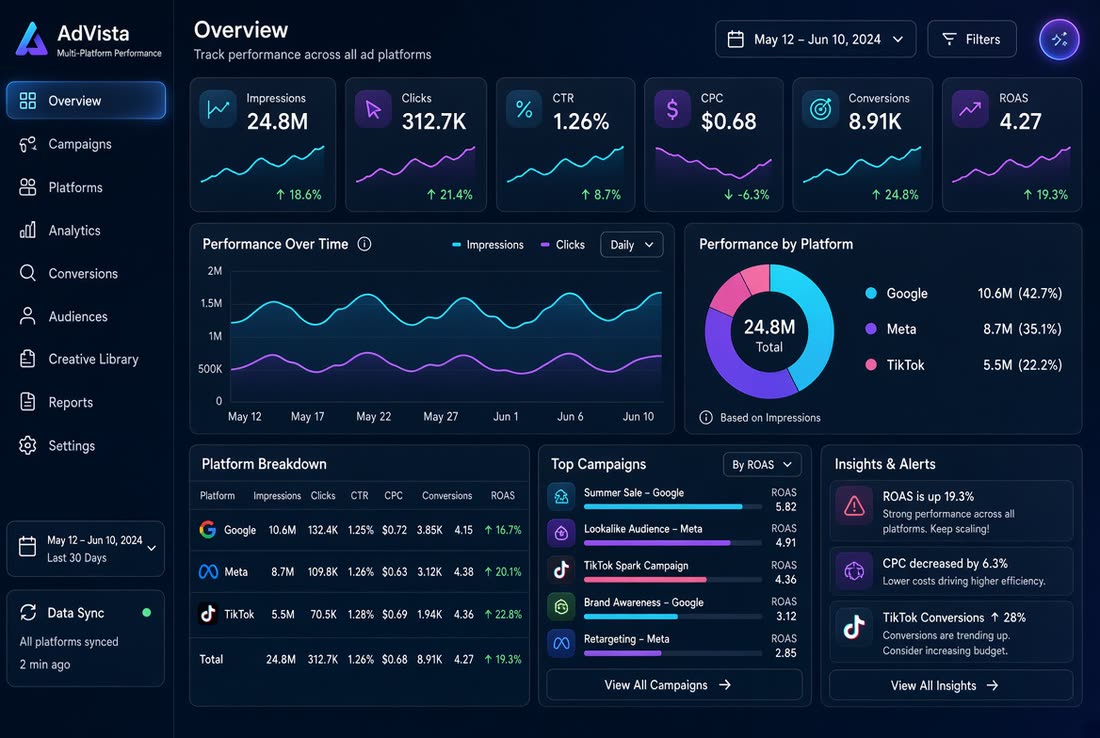1100x738 pixels.
Task: Open the Overview menu item
Action: [x=86, y=100]
